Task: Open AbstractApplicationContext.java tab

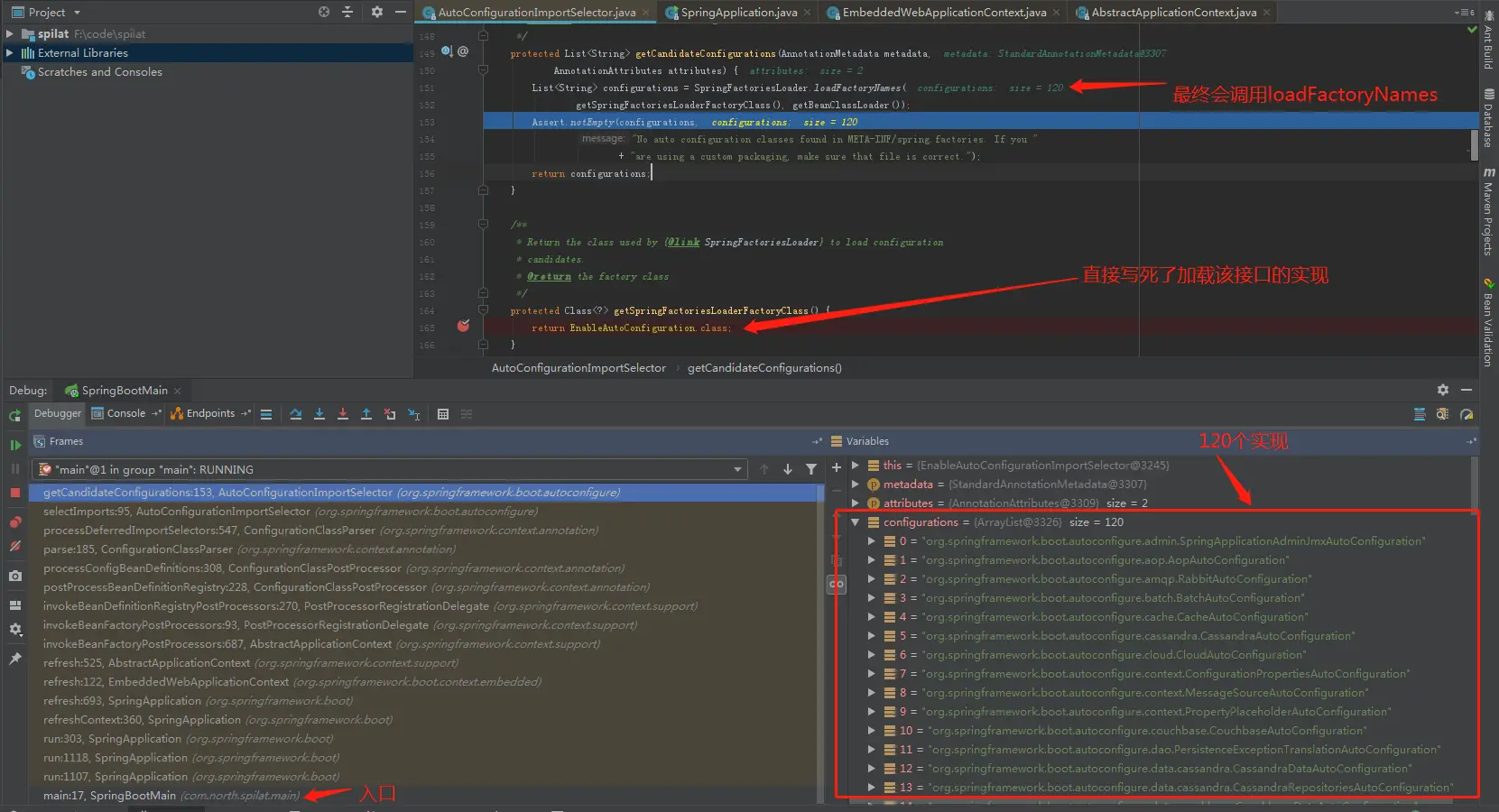Action: (x=1173, y=13)
